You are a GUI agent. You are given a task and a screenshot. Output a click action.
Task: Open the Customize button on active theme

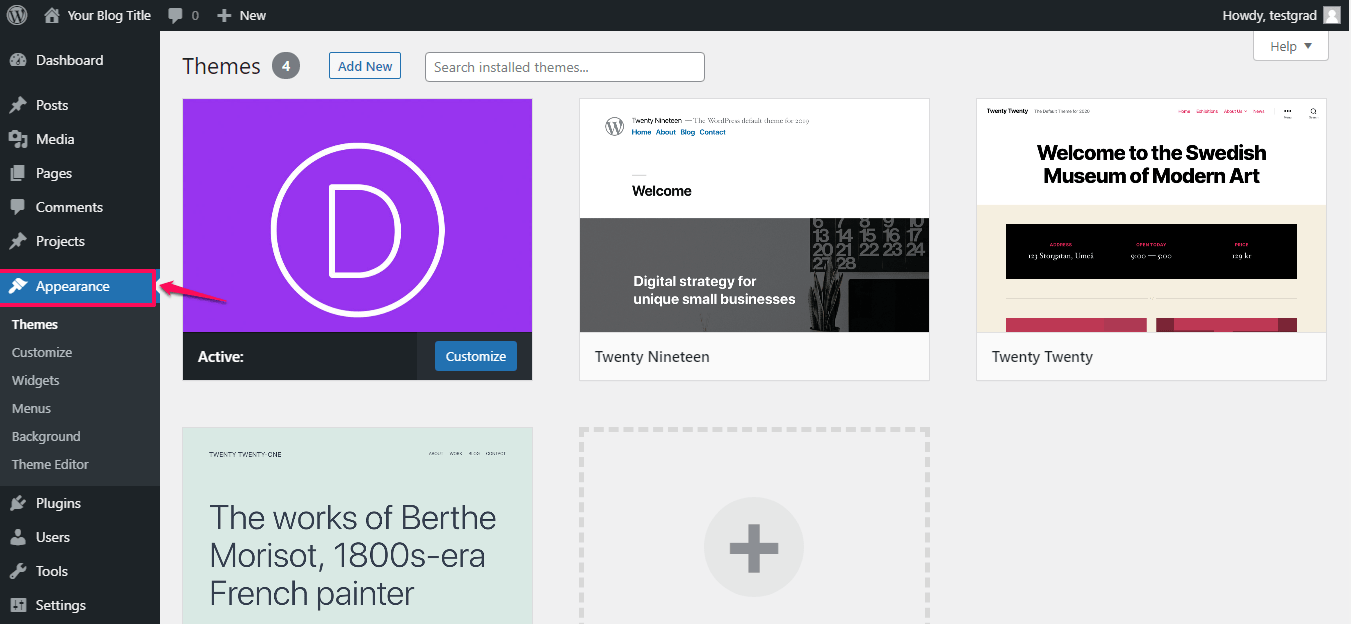475,356
